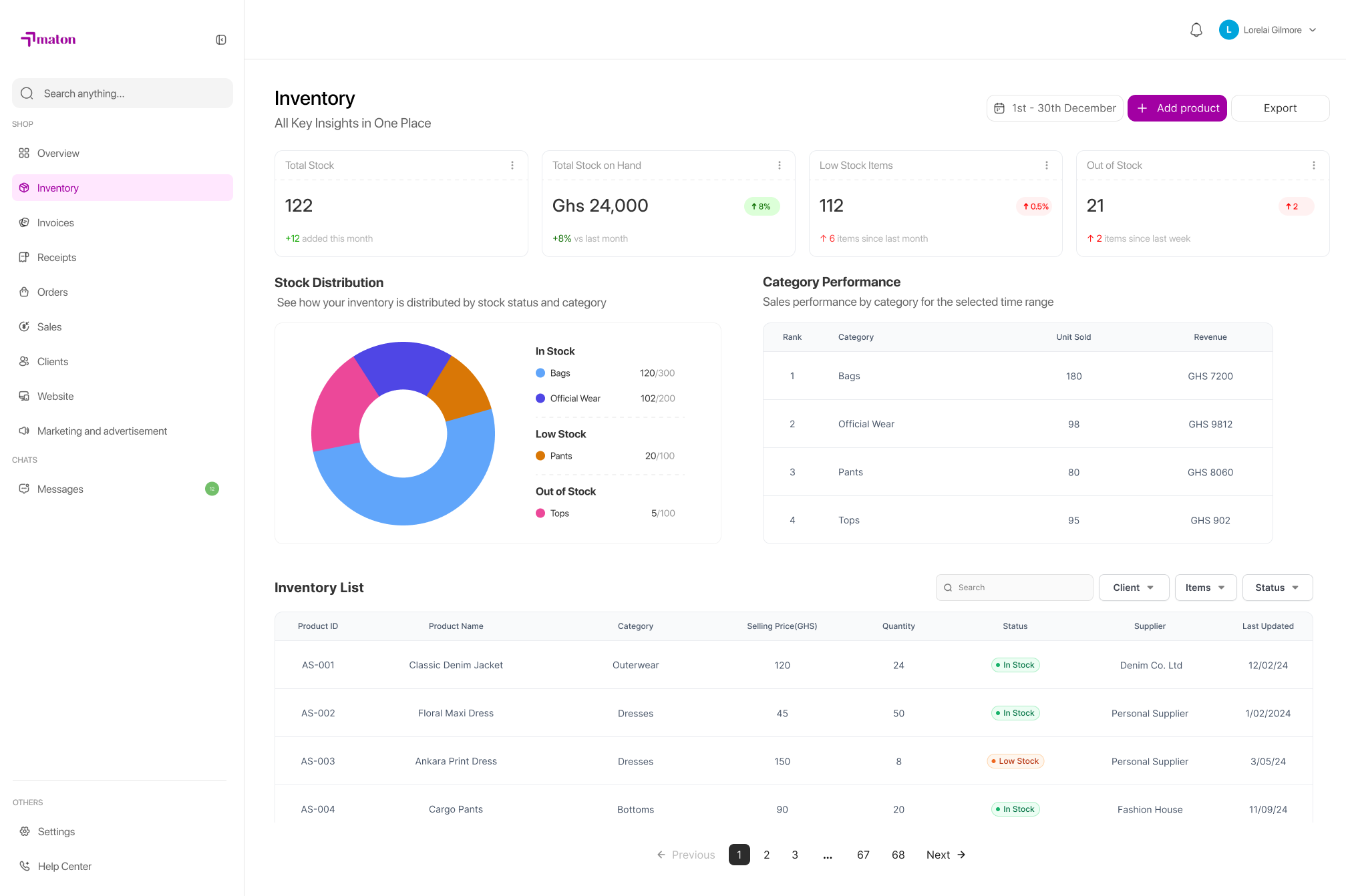Click the Add product button
This screenshot has height=896, width=1346.
pyautogui.click(x=1177, y=108)
